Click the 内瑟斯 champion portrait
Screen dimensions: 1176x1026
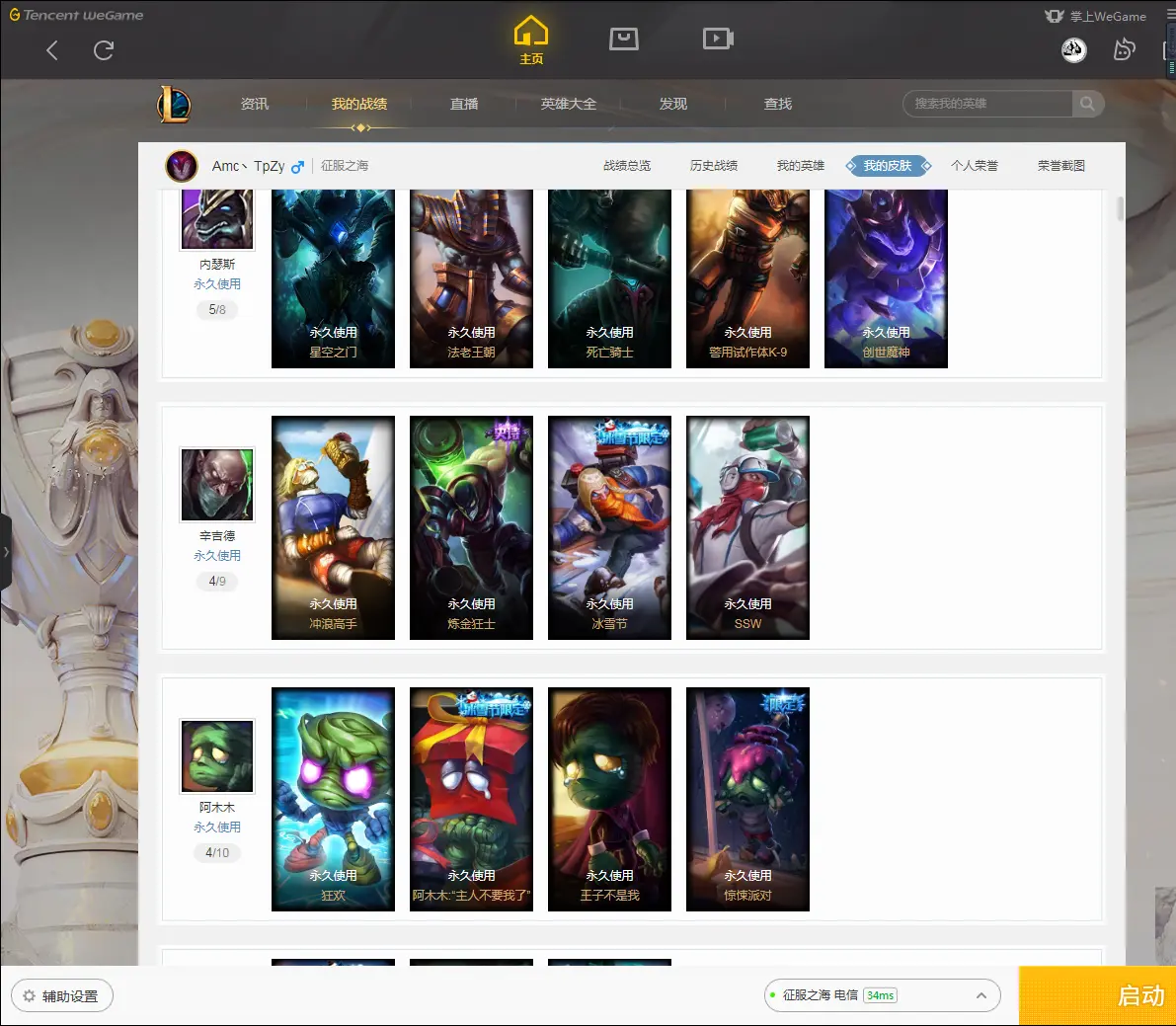217,218
